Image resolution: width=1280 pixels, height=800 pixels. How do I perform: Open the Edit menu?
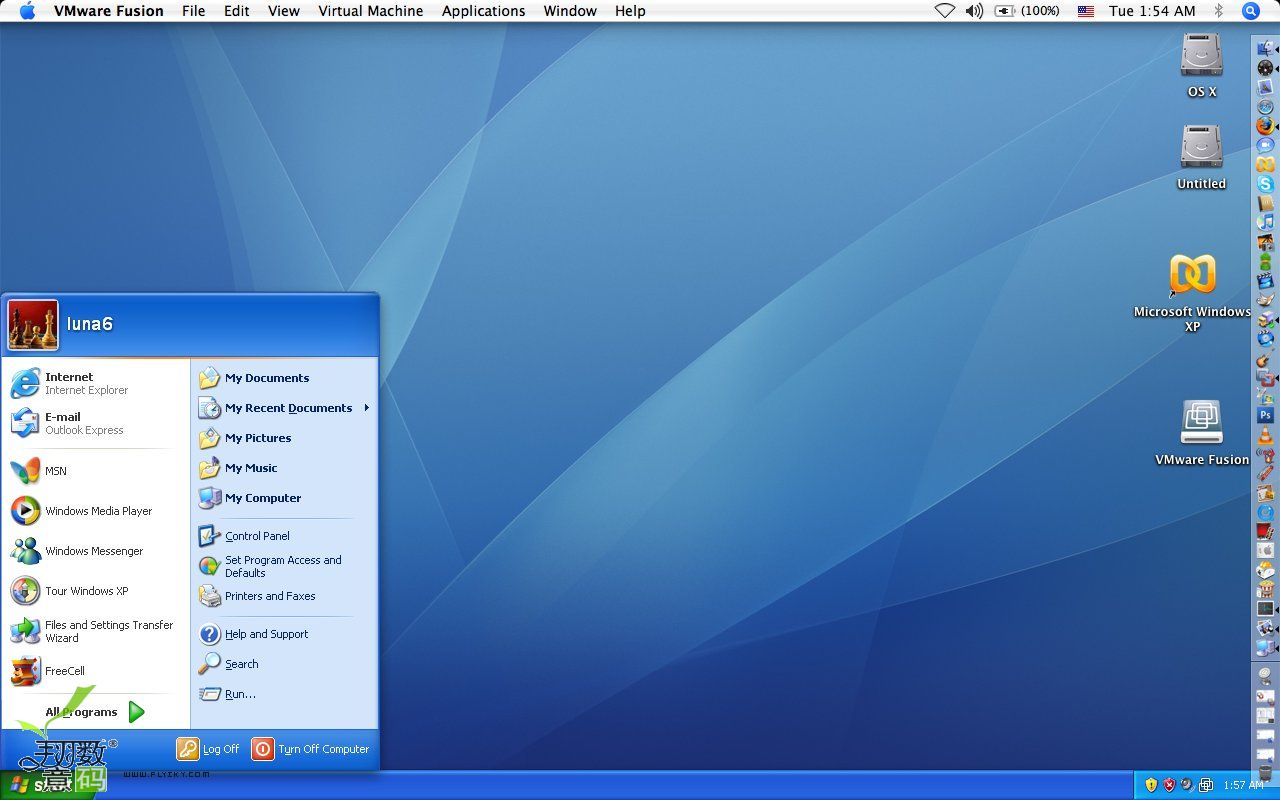[237, 11]
